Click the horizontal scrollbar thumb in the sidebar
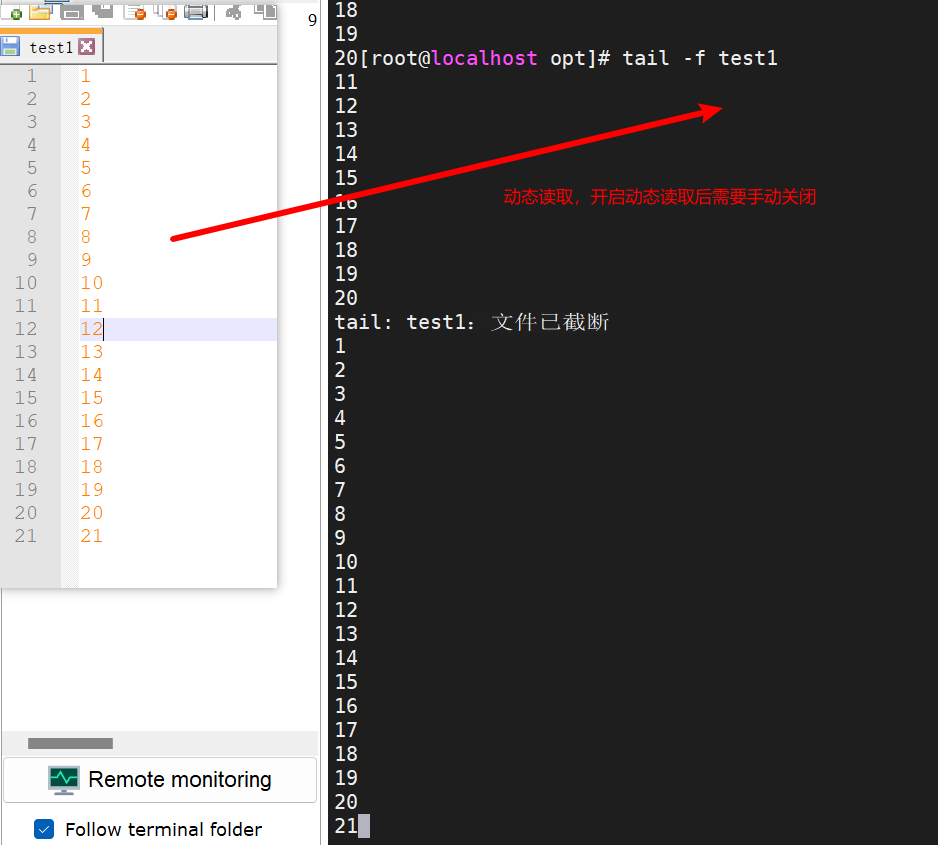Image resolution: width=938 pixels, height=845 pixels. click(x=69, y=743)
